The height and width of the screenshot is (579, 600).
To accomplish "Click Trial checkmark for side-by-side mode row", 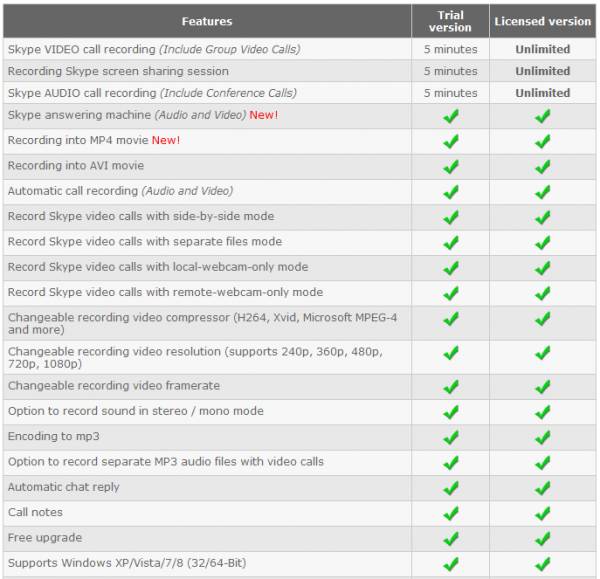I will 451,217.
